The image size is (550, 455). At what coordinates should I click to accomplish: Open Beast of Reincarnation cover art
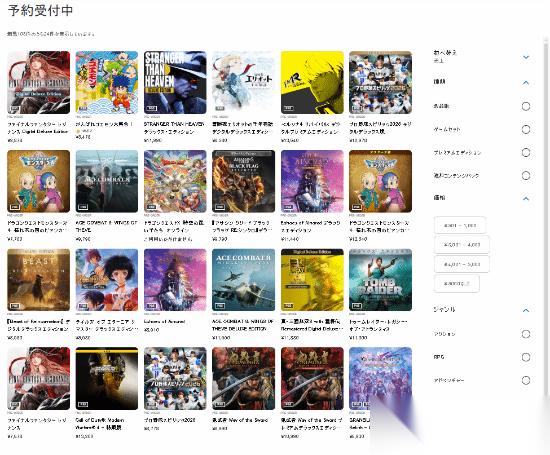pyautogui.click(x=39, y=280)
